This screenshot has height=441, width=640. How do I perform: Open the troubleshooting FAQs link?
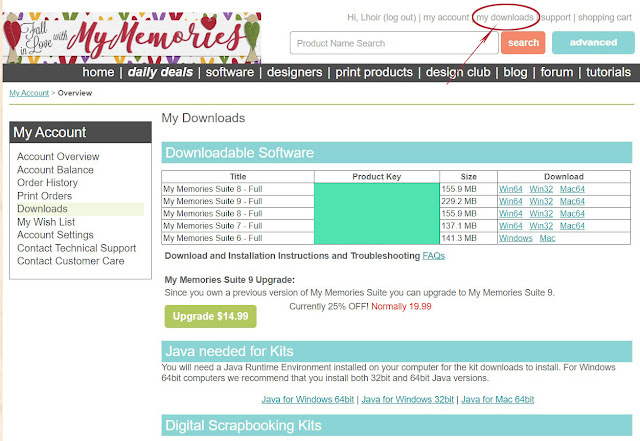[x=433, y=256]
